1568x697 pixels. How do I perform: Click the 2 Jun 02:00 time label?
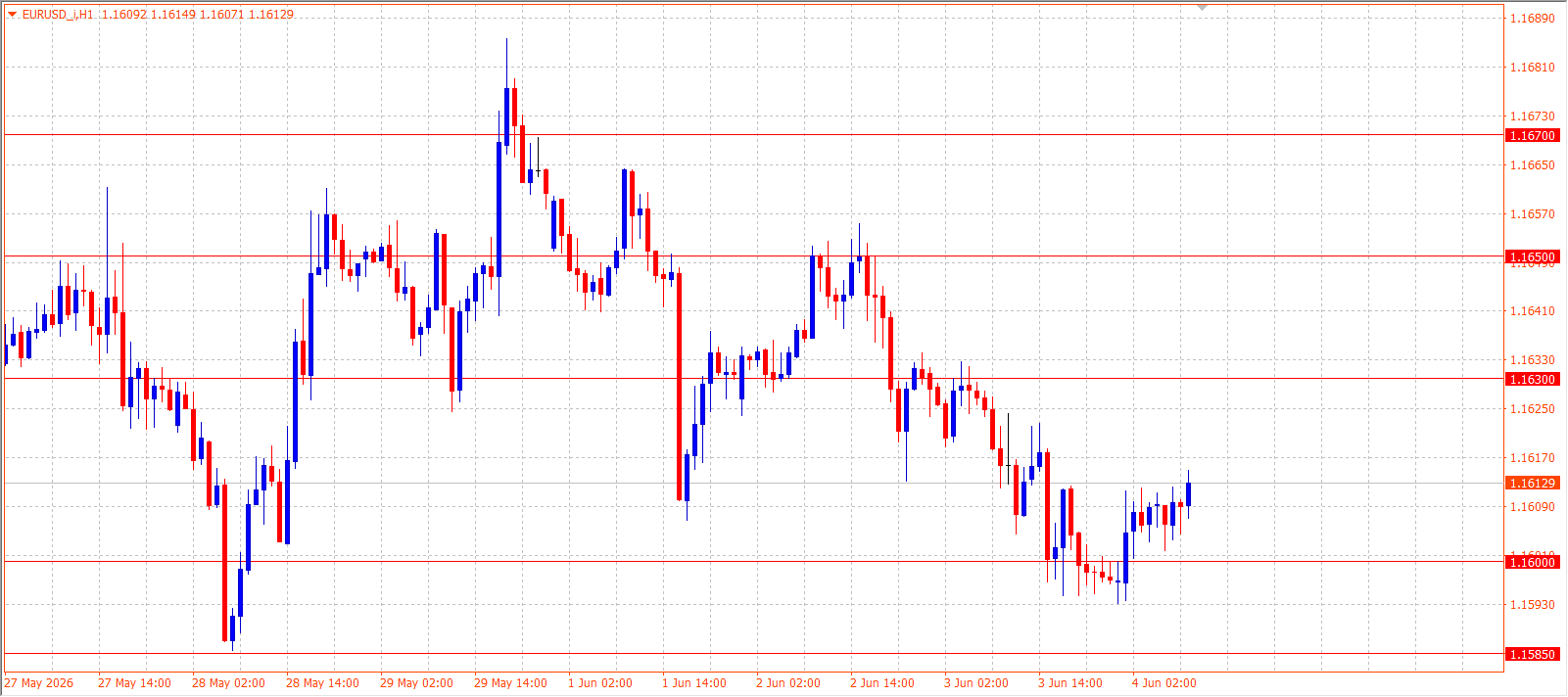tap(788, 683)
